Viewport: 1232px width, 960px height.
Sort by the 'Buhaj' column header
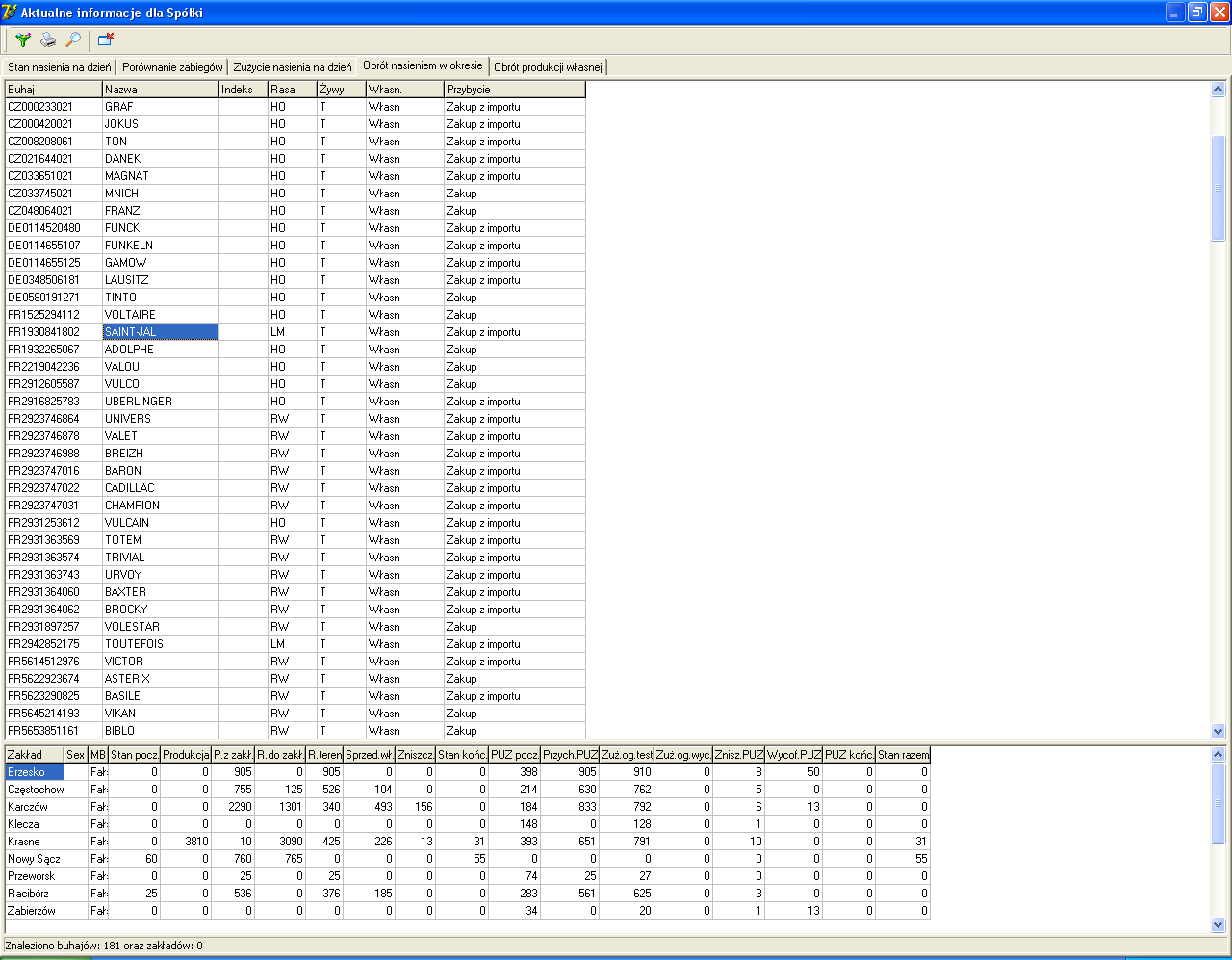click(x=54, y=90)
